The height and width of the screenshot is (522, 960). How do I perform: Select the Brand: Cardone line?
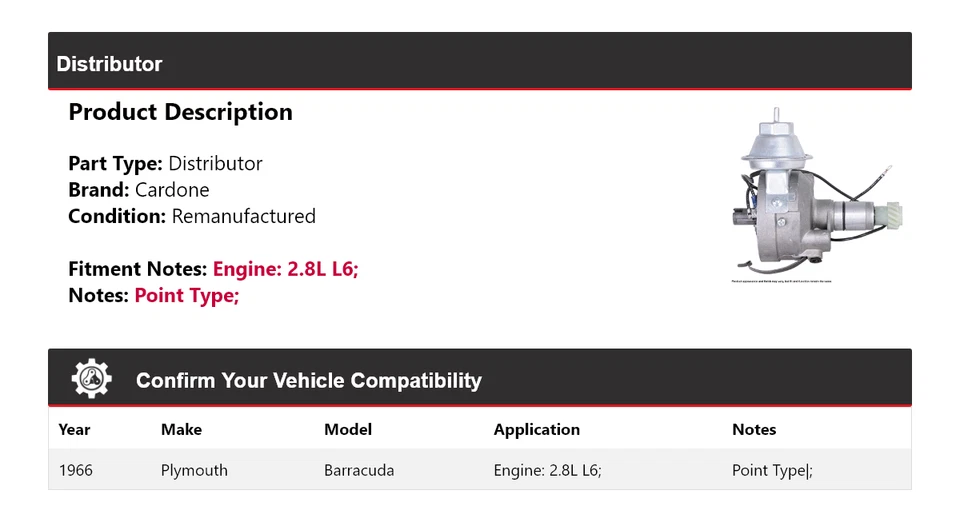tap(138, 189)
